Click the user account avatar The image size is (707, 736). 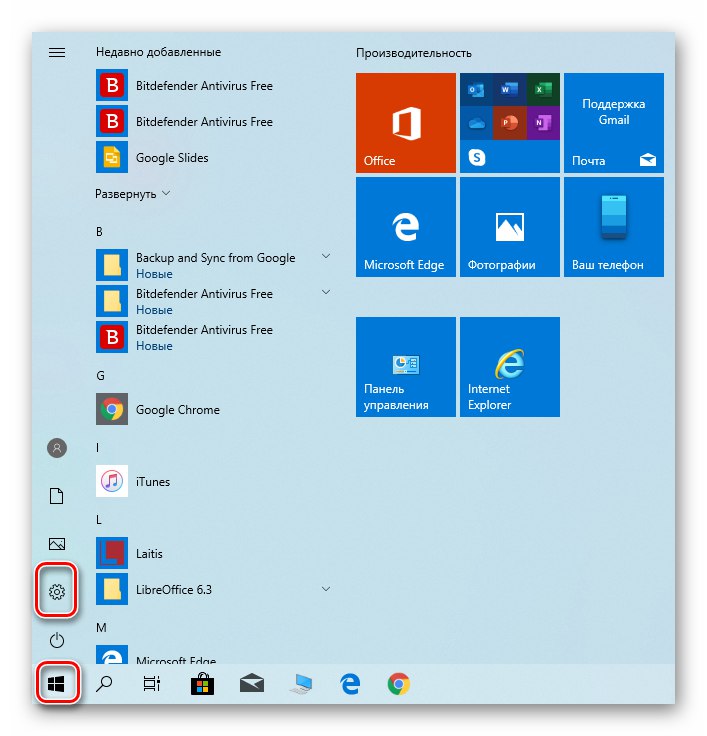(57, 448)
